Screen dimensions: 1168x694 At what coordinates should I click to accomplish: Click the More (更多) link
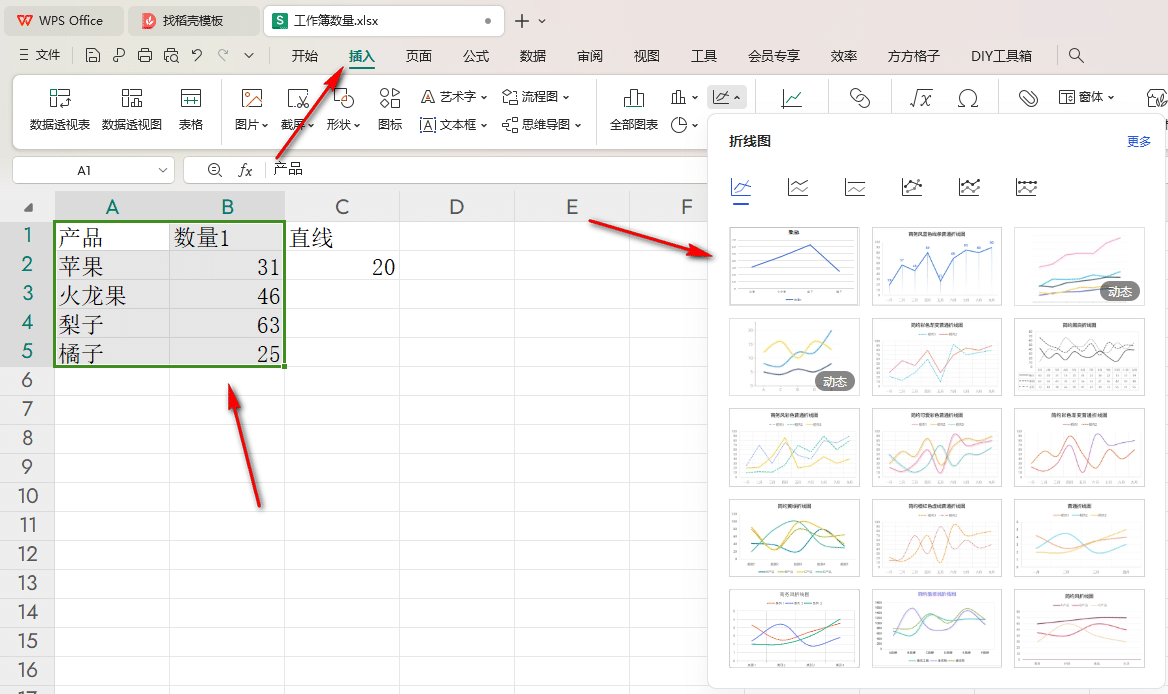[x=1139, y=141]
